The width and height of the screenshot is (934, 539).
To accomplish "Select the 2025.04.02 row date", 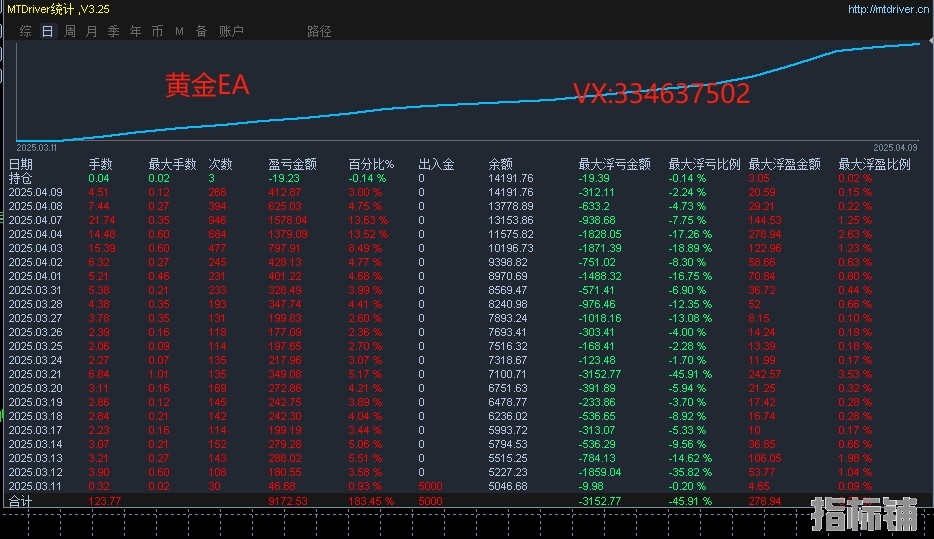I will (x=35, y=262).
